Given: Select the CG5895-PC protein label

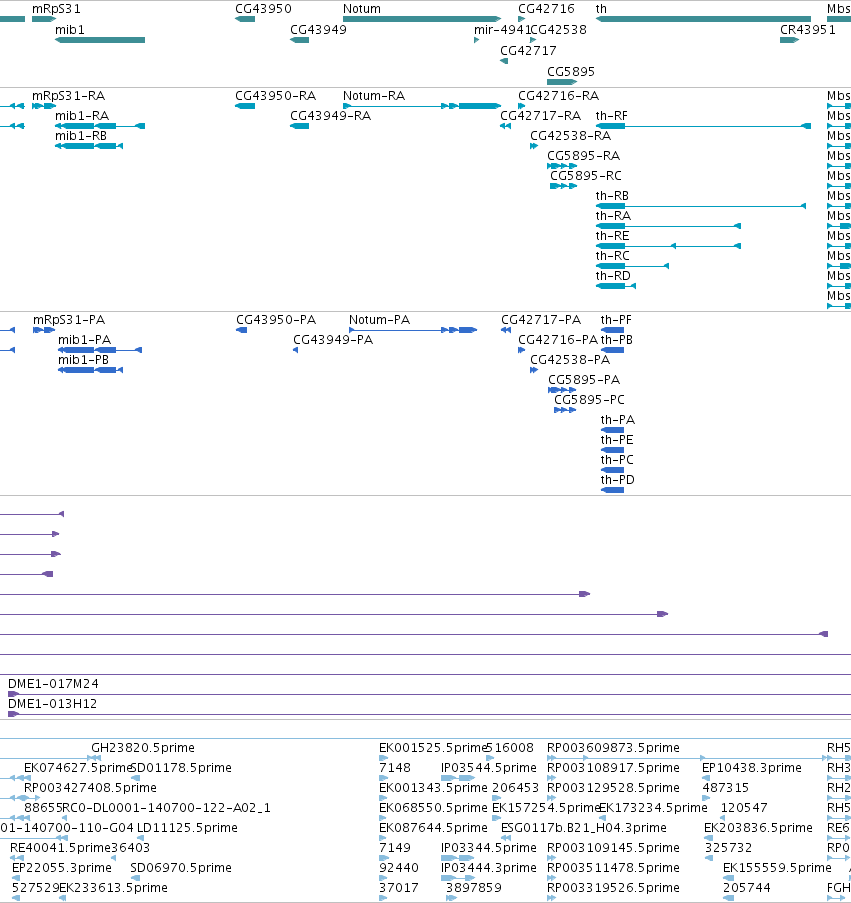Looking at the screenshot, I should pos(589,400).
